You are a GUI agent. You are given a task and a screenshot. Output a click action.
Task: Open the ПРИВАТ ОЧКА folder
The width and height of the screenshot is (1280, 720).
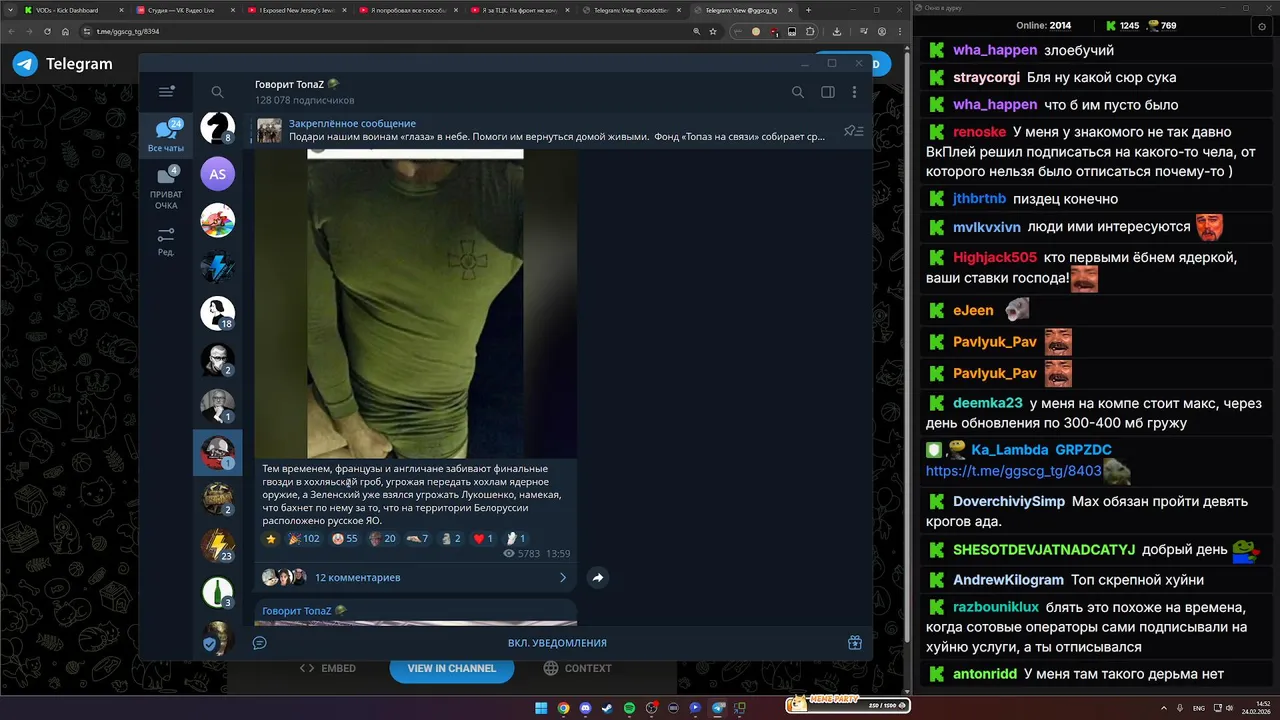(x=166, y=188)
